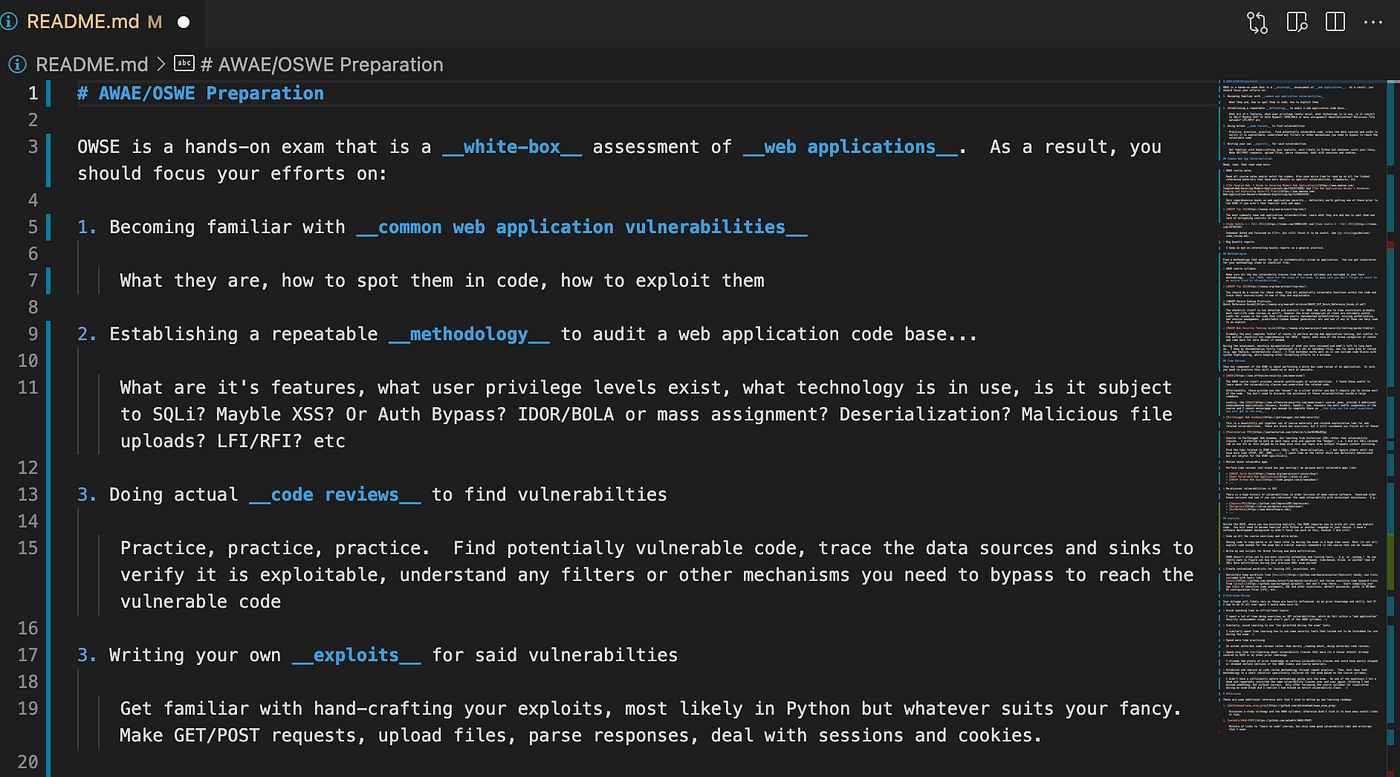Click the bold '__white-box__' text
The height and width of the screenshot is (777, 1400).
512,147
